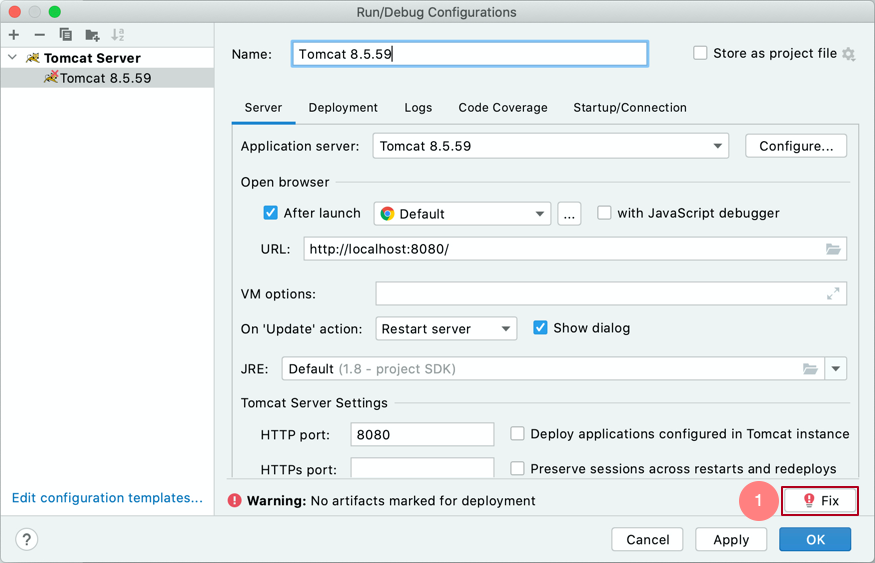This screenshot has width=875, height=563.
Task: Switch to the Deployment tab
Action: [x=343, y=108]
